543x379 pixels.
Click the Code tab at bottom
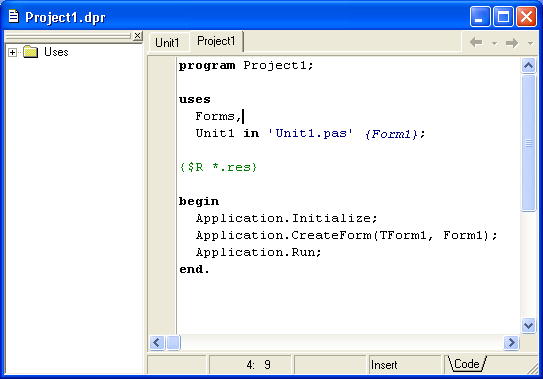pyautogui.click(x=467, y=364)
